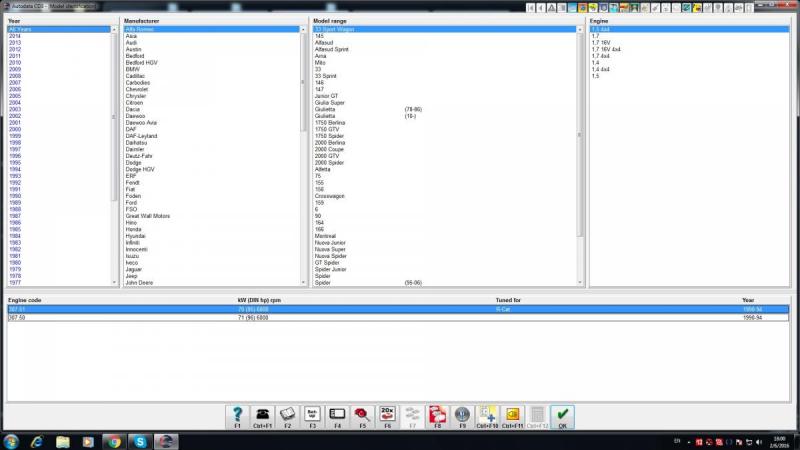Open Windows Start menu orb

pos(11,442)
